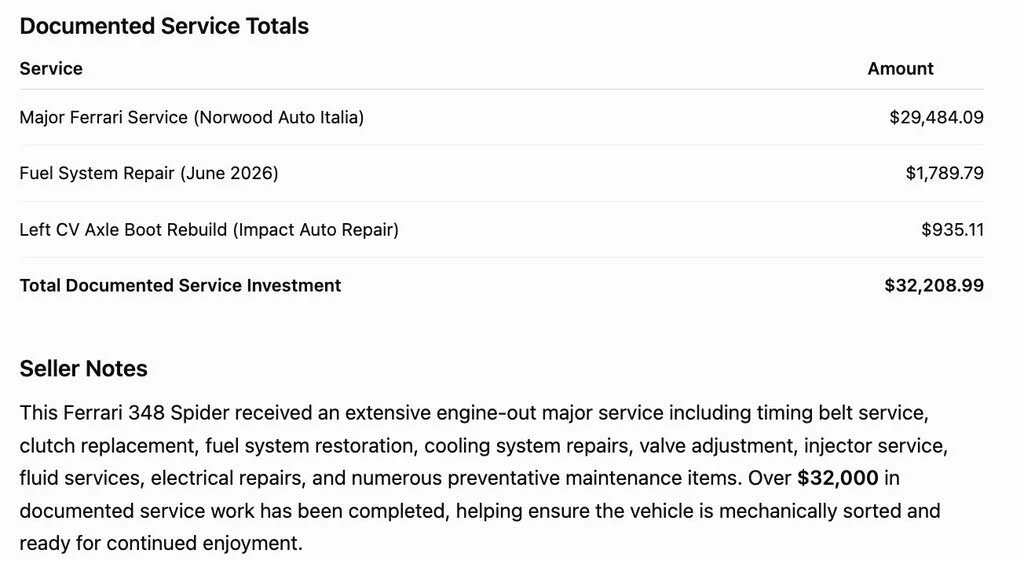Image resolution: width=1024 pixels, height=561 pixels.
Task: Click the Norwood Auto Italia text
Action: (x=280, y=118)
